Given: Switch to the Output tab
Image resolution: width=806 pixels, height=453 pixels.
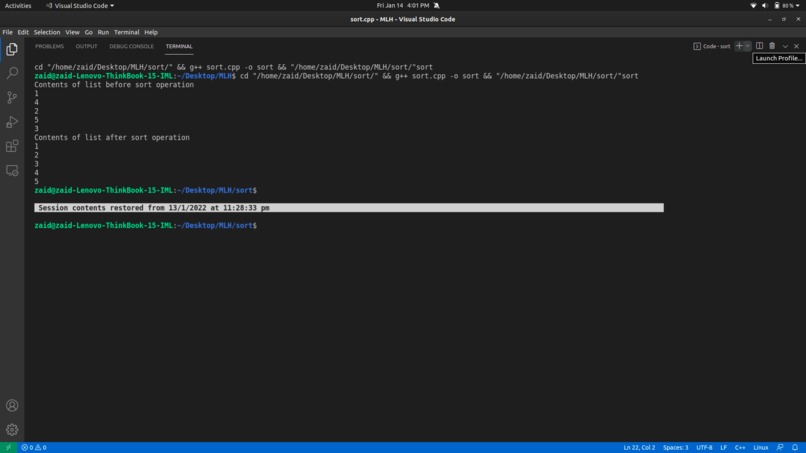Looking at the screenshot, I should (86, 46).
